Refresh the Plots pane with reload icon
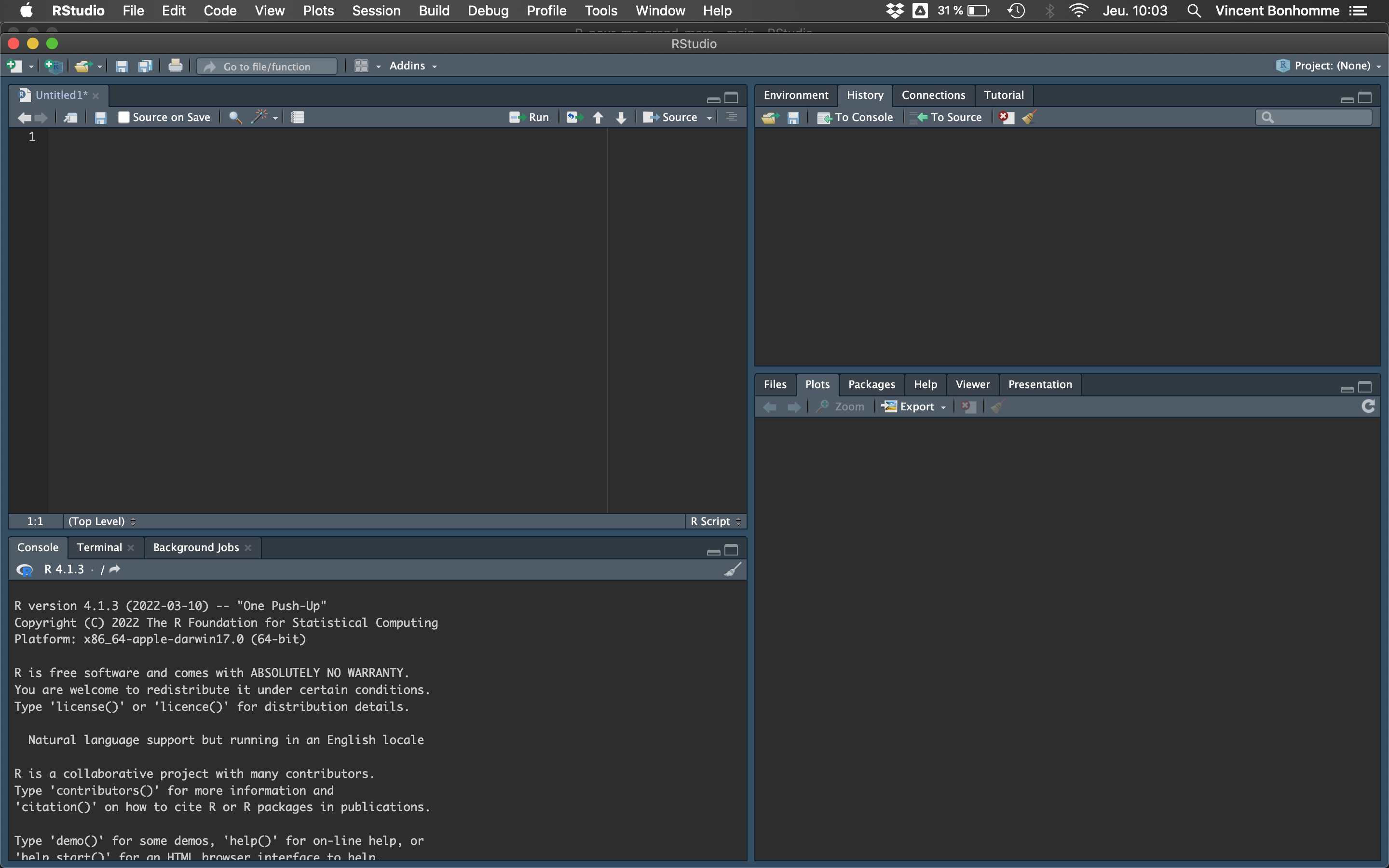Viewport: 1389px width, 868px height. [1368, 407]
